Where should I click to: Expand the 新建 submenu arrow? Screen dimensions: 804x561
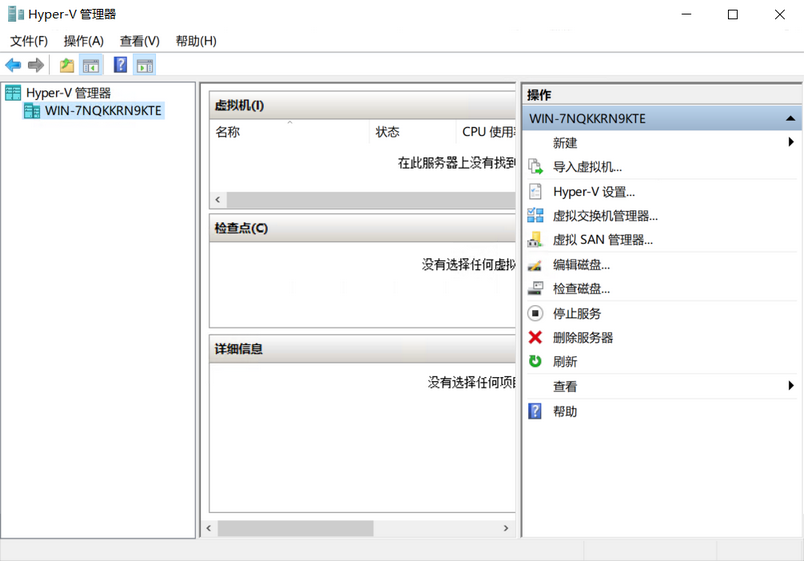pos(791,142)
